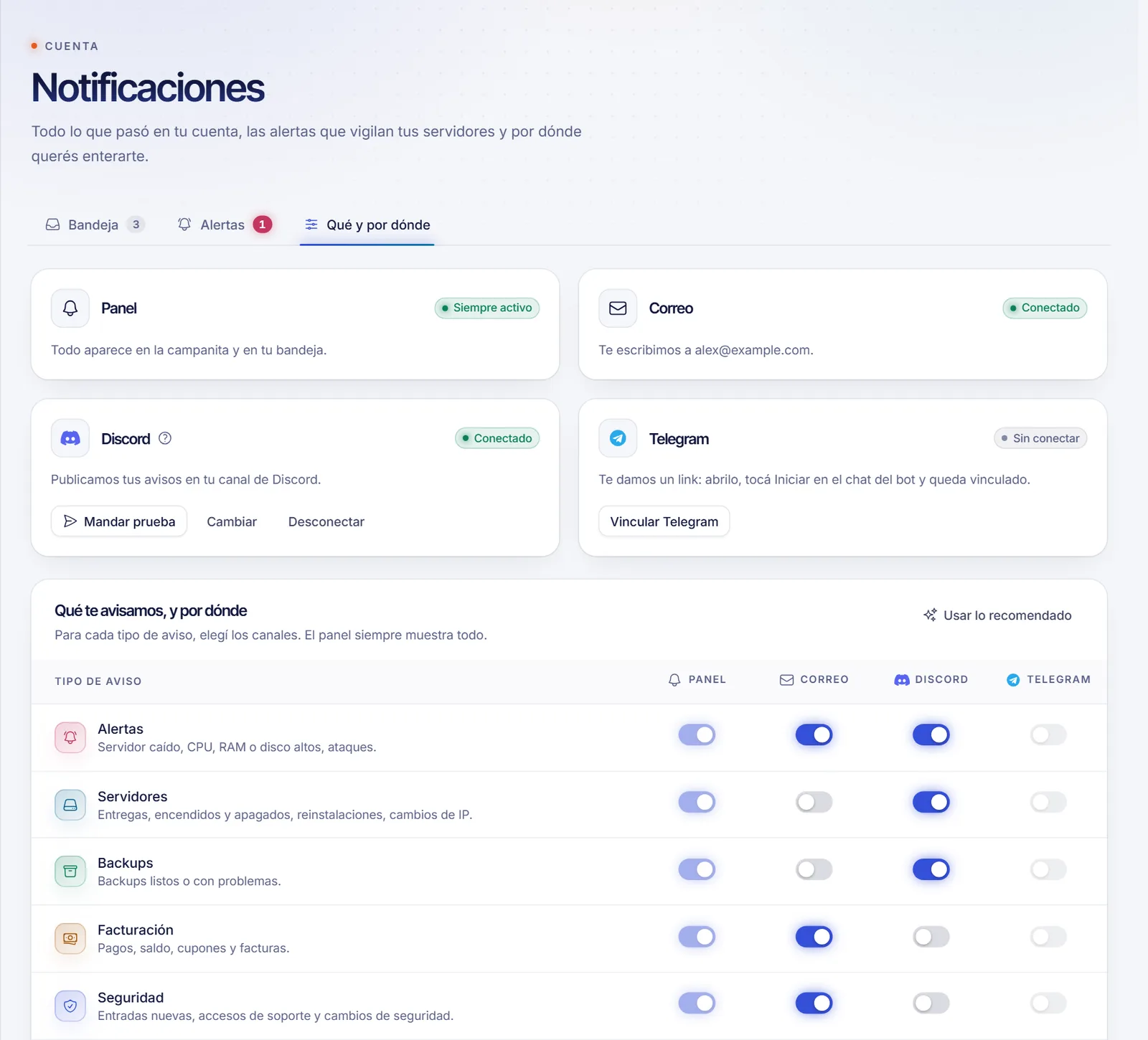
Task: Click the Servidores row drive icon
Action: [70, 805]
